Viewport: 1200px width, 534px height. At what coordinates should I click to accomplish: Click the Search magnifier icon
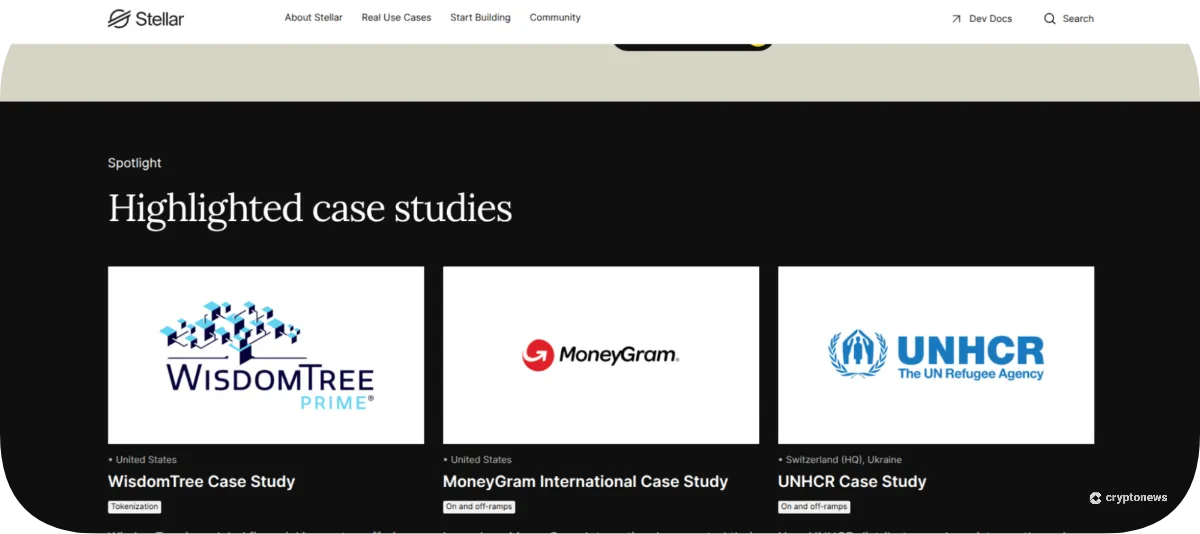tap(1050, 19)
